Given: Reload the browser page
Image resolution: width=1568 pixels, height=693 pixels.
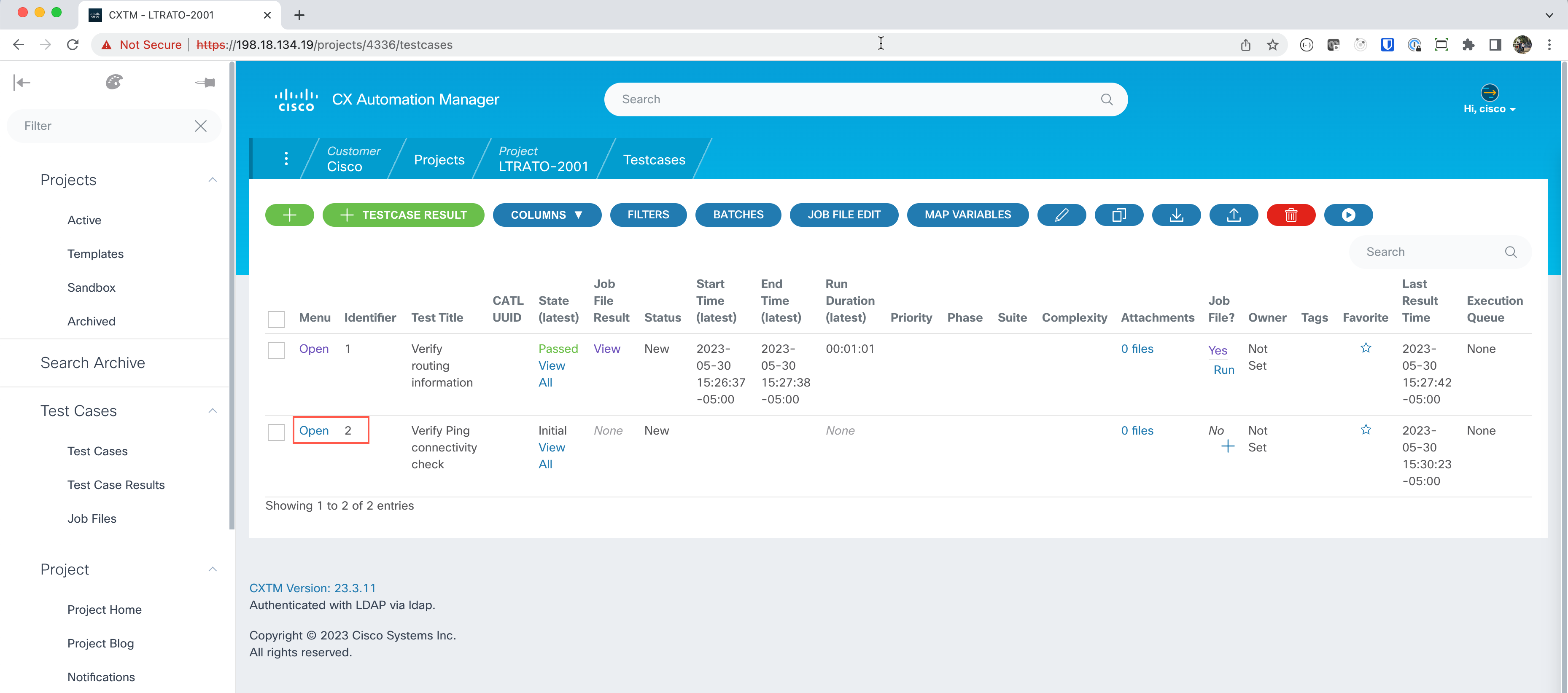Looking at the screenshot, I should click(x=73, y=44).
